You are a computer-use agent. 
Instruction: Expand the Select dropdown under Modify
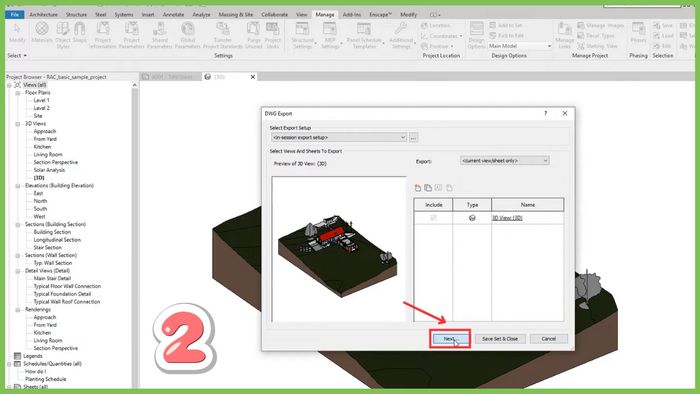[17, 55]
